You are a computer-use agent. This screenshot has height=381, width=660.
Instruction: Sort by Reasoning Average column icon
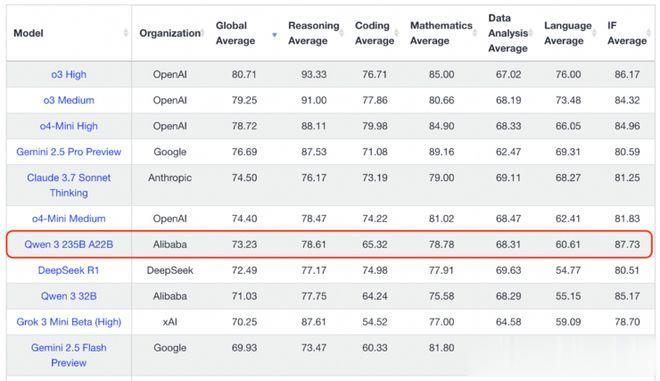click(x=341, y=33)
